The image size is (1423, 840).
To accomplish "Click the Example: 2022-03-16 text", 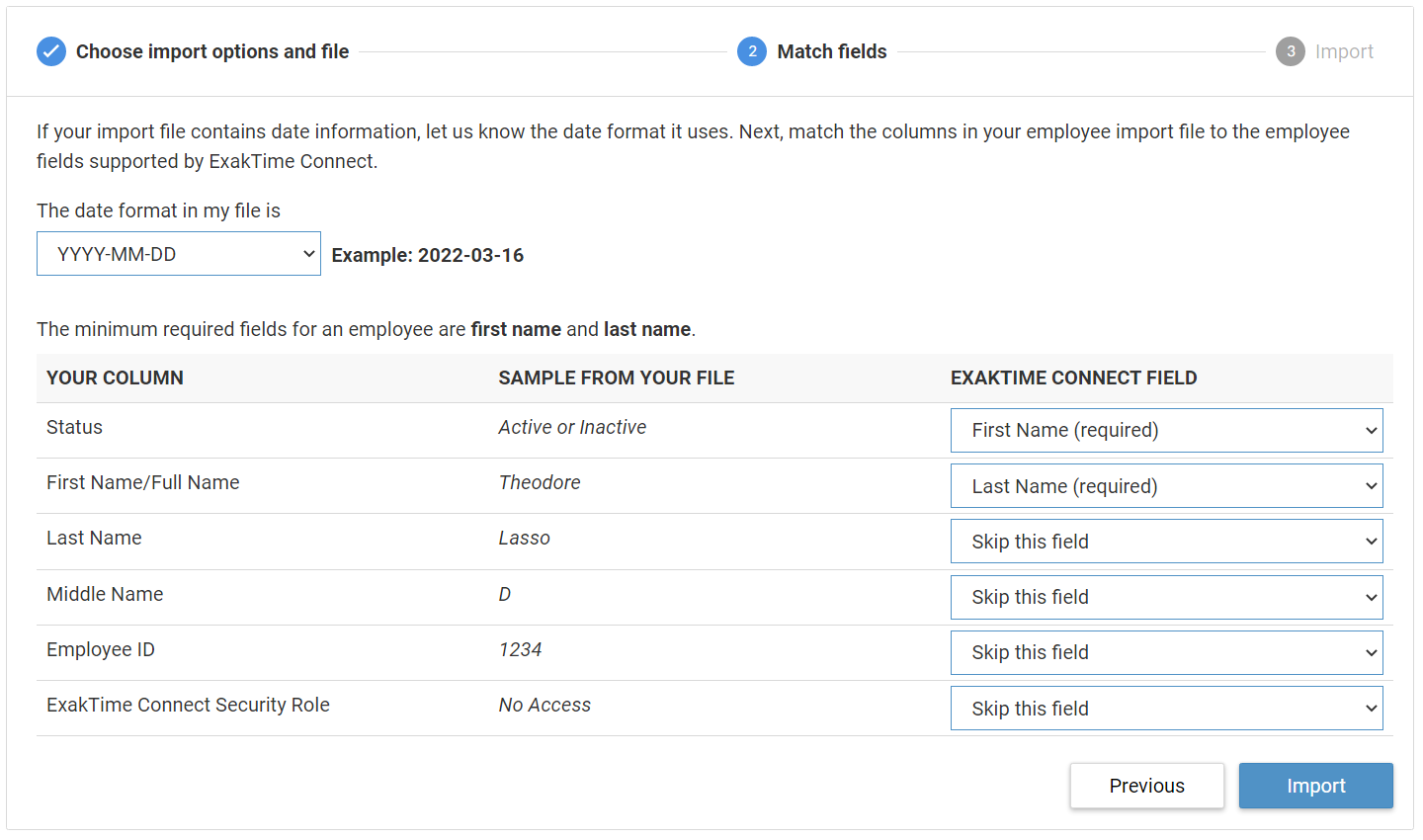I will click(428, 255).
